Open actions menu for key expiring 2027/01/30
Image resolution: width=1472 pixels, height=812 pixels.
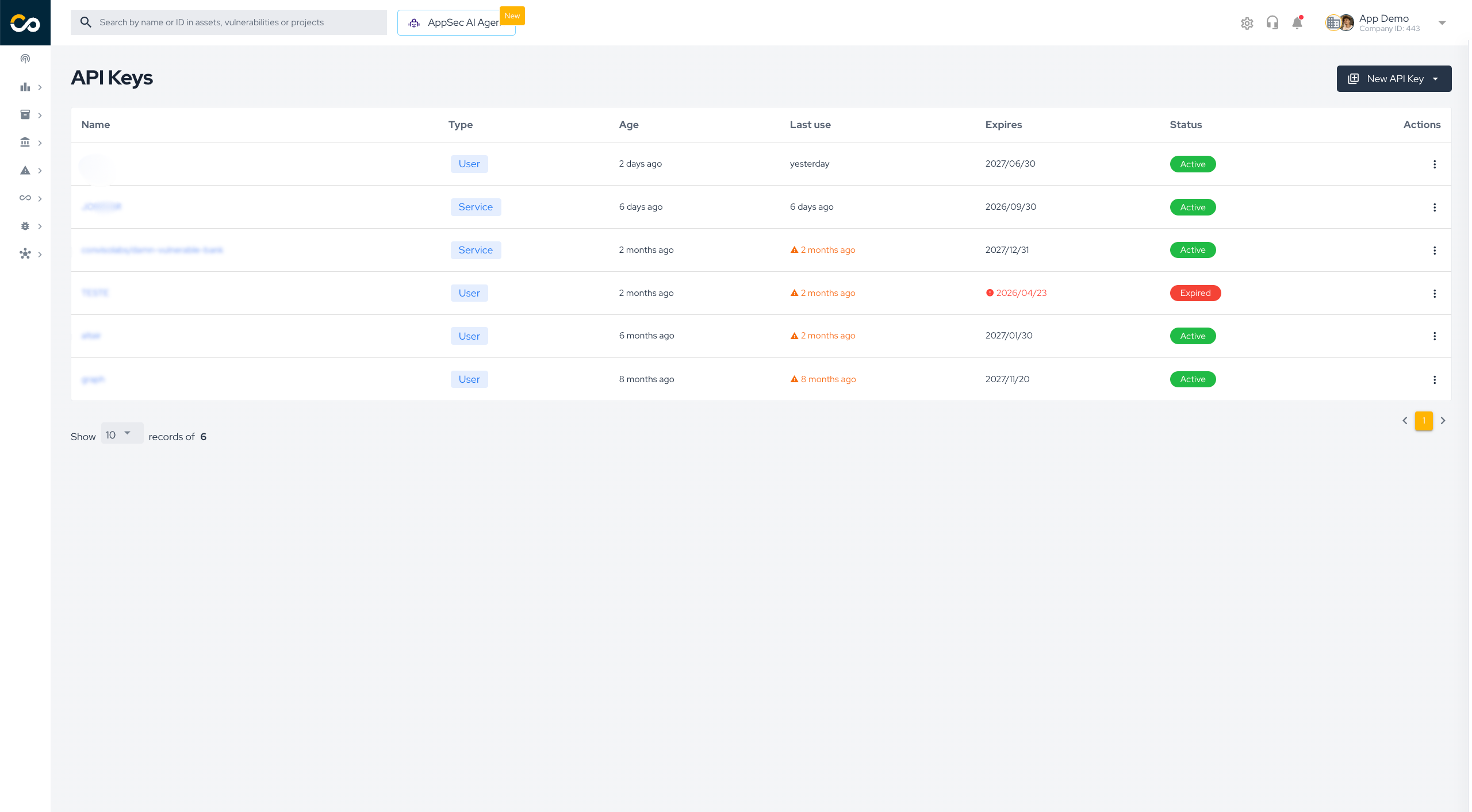click(1435, 336)
